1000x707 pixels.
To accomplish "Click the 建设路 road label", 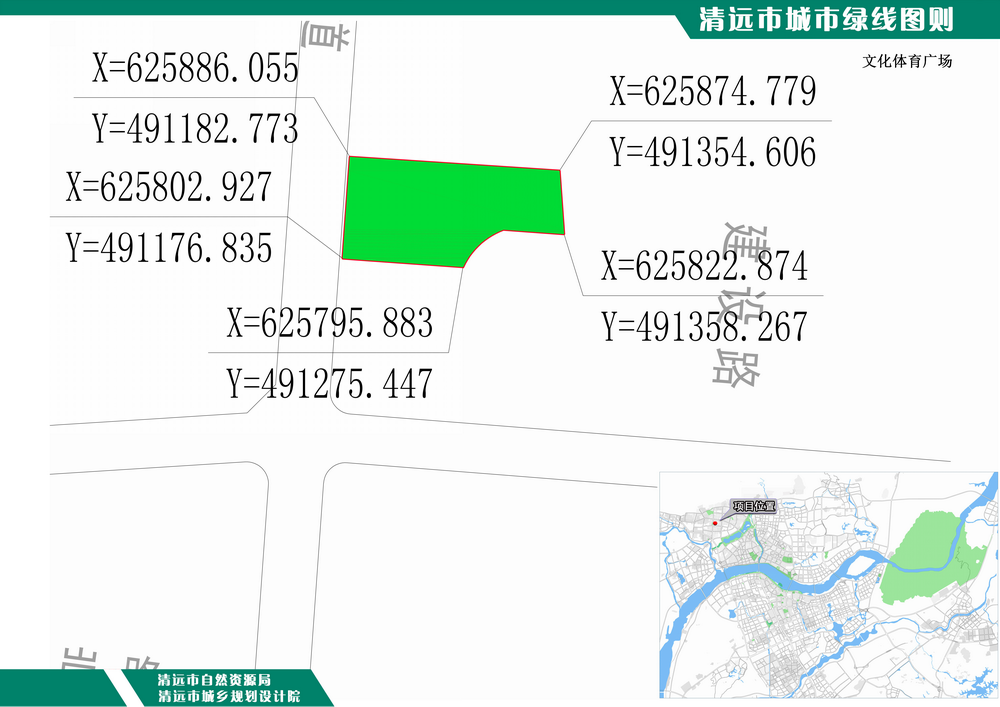I will (x=741, y=305).
